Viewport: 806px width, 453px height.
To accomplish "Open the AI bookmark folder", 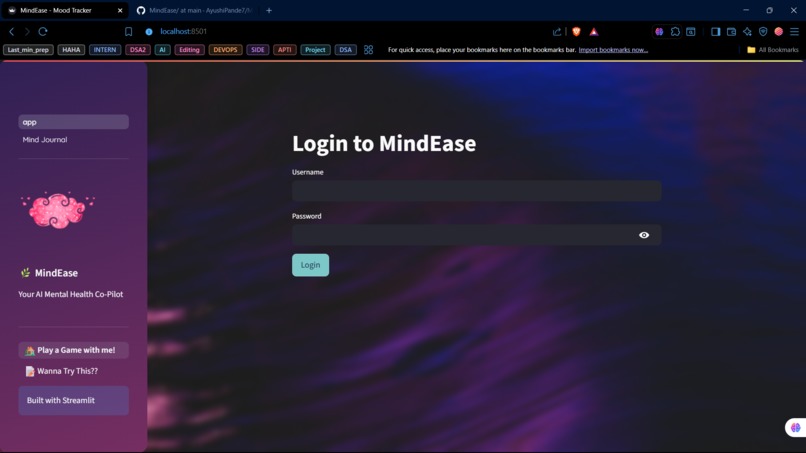I will 162,50.
